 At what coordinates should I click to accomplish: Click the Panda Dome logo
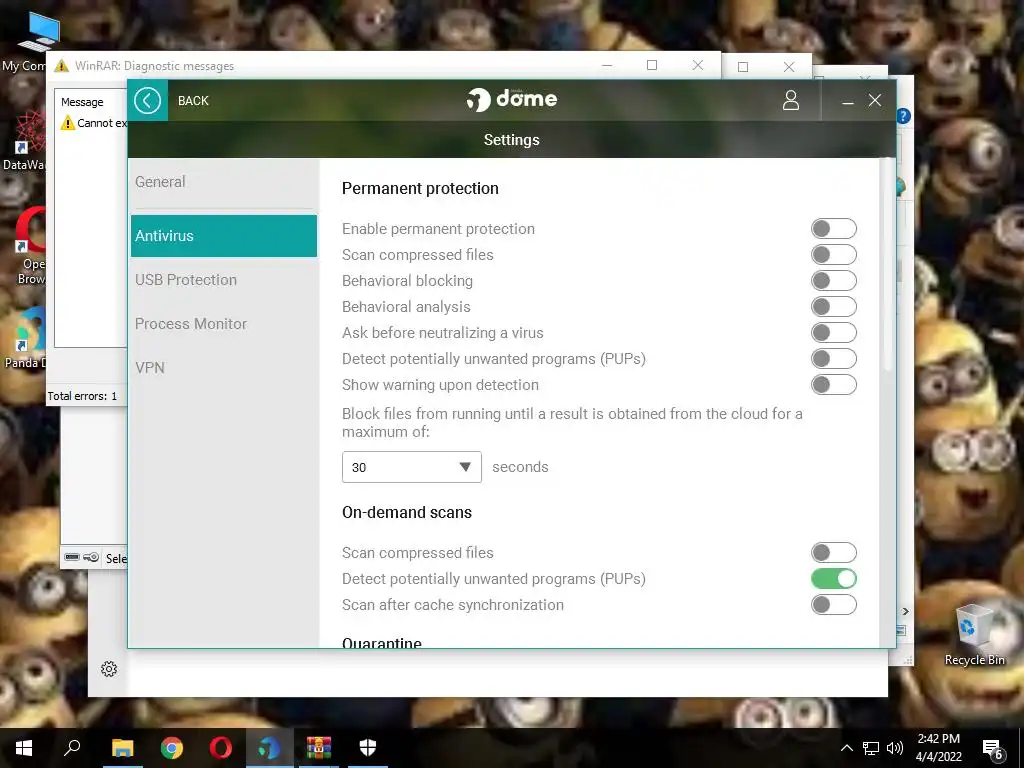[x=512, y=99]
